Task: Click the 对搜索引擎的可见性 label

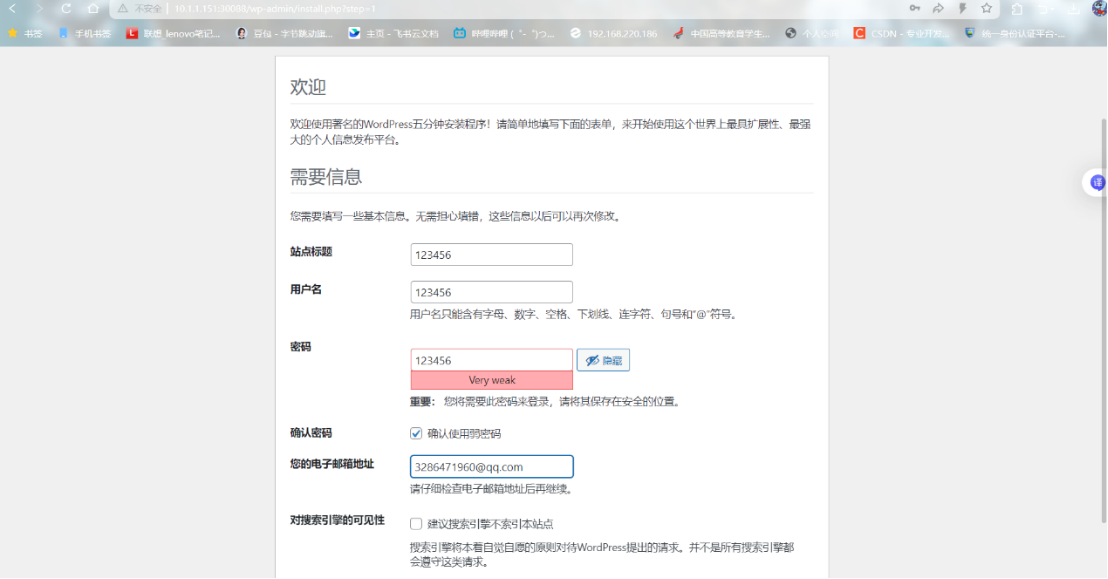Action: coord(337,520)
